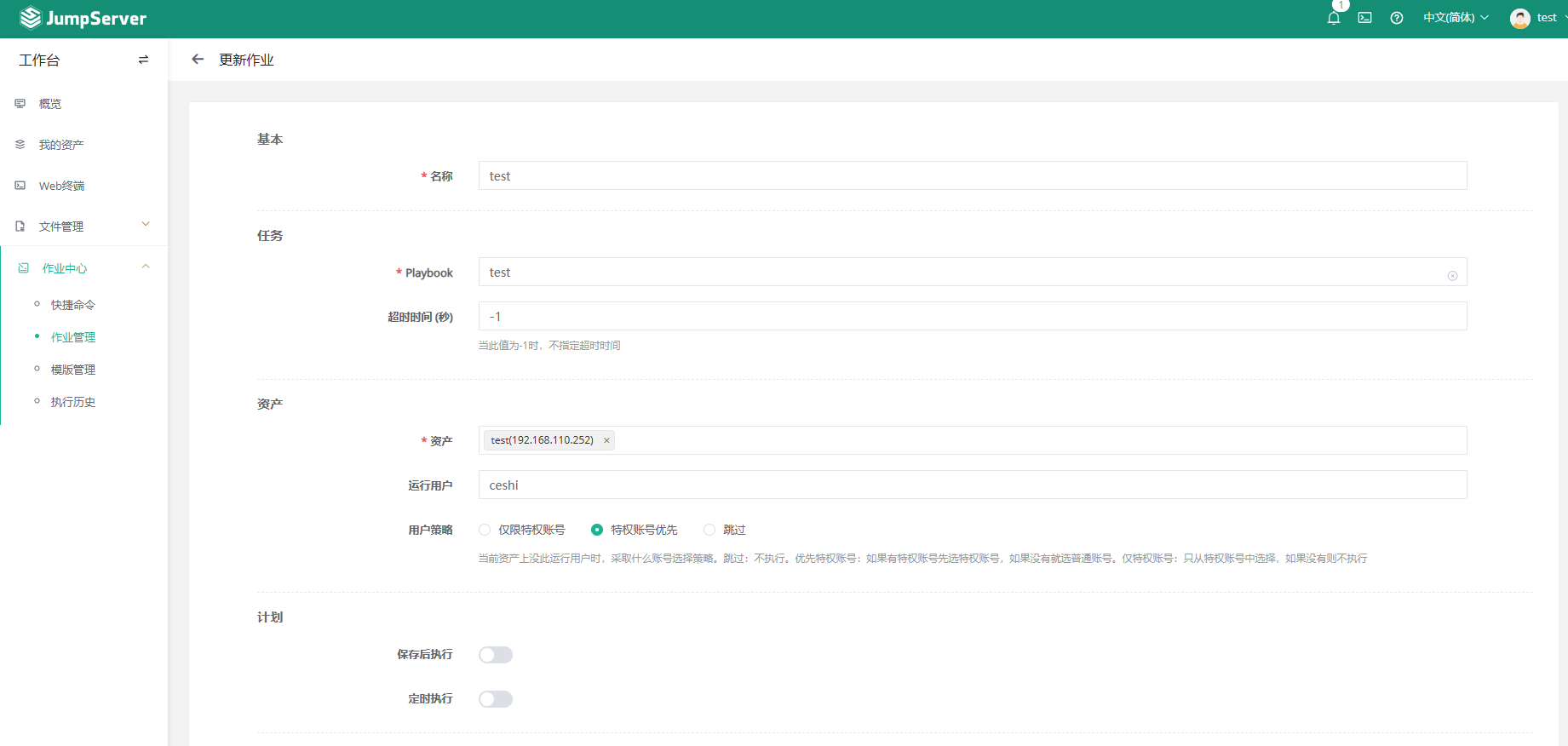
Task: Open 快捷命令 in the sidebar
Action: click(x=73, y=305)
